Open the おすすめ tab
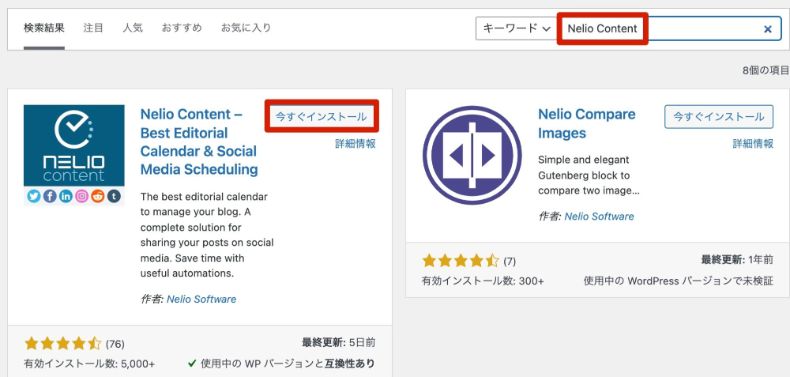 tap(182, 28)
